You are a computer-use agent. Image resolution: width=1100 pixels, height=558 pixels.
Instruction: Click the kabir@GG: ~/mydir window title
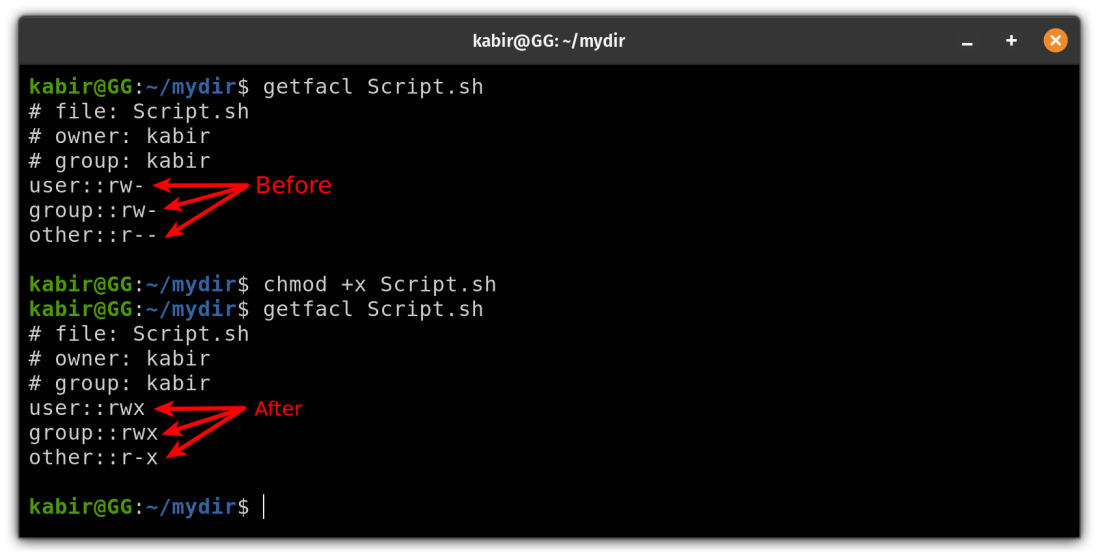(x=549, y=41)
